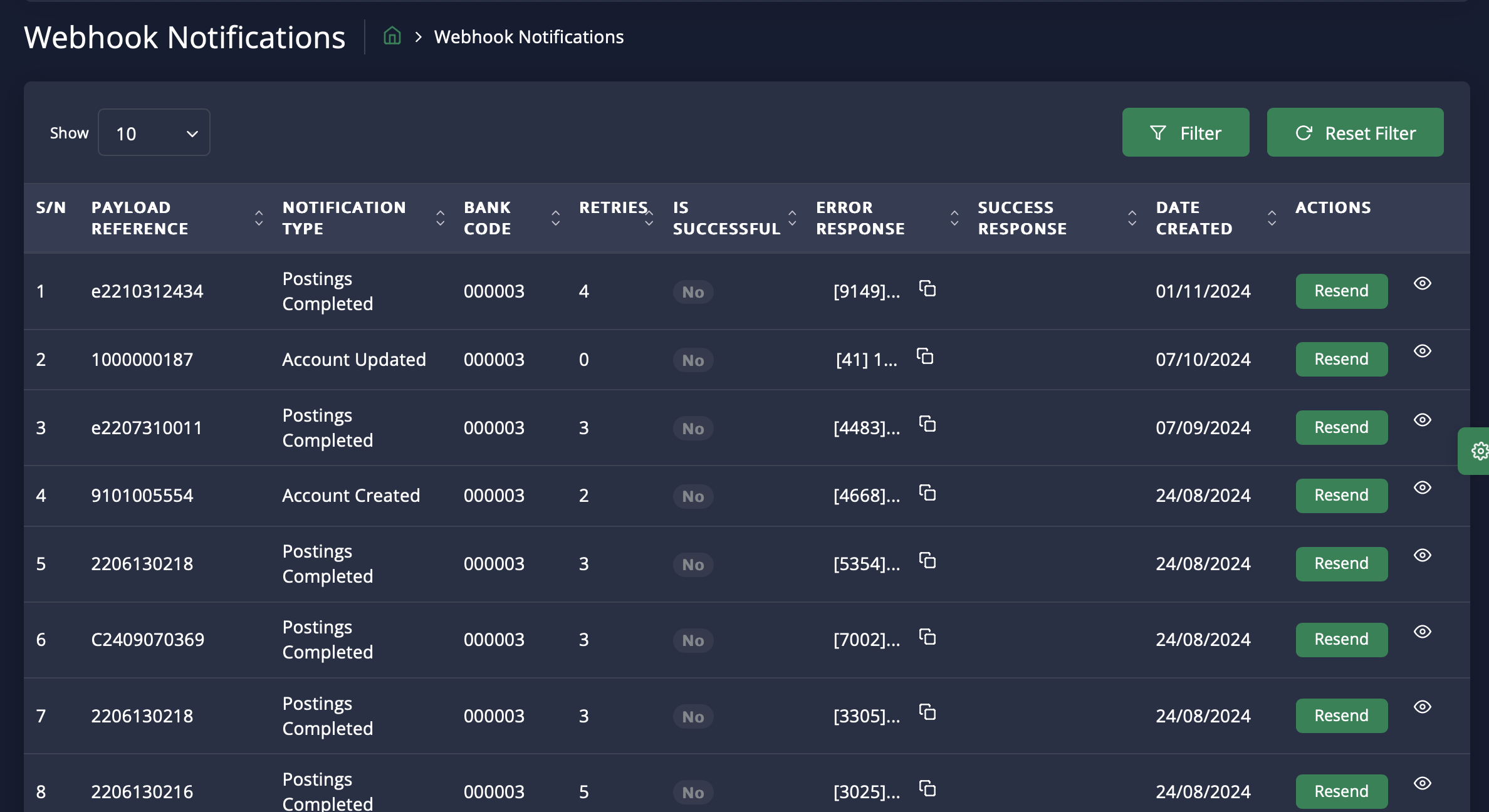Click the Webhook Notifications breadcrumb text
Image resolution: width=1489 pixels, height=812 pixels.
528,37
